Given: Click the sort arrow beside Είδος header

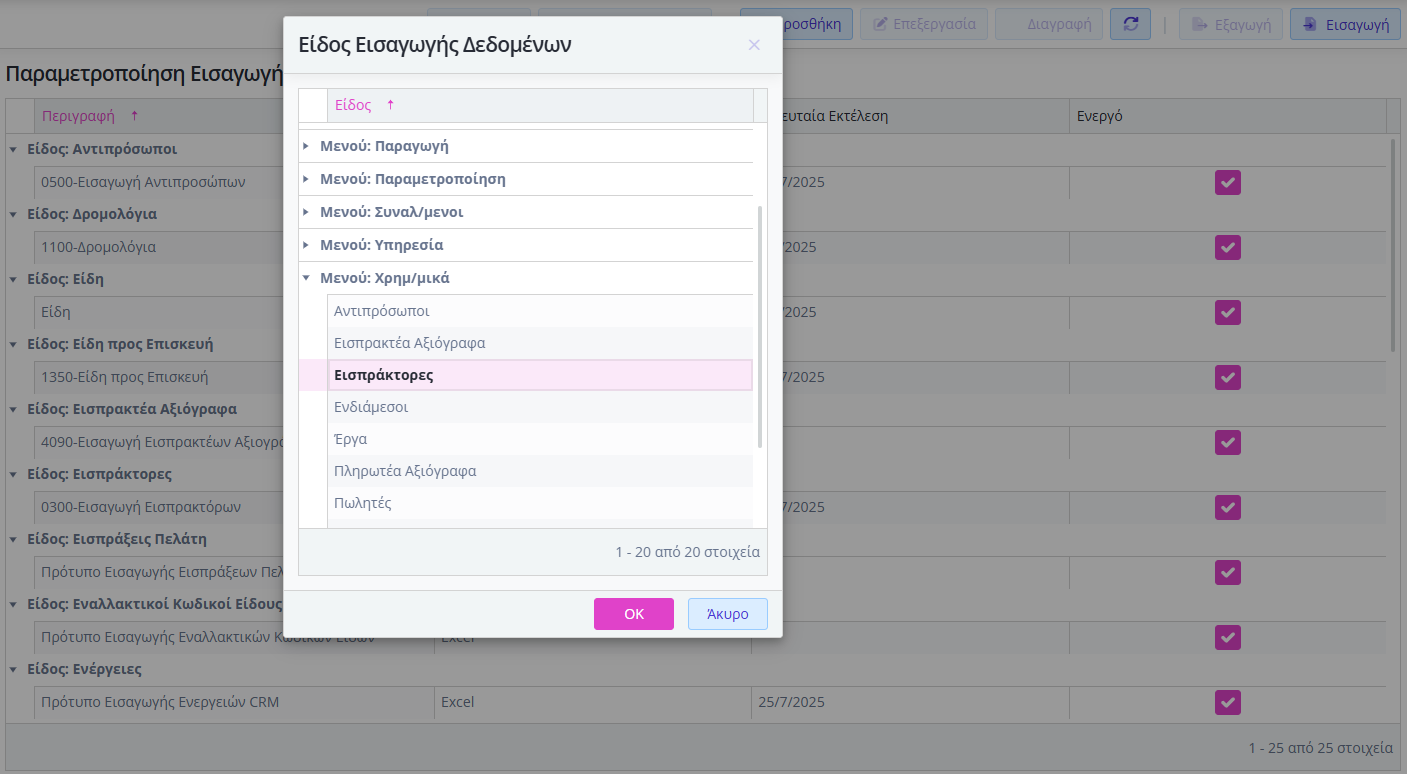Looking at the screenshot, I should click(391, 105).
